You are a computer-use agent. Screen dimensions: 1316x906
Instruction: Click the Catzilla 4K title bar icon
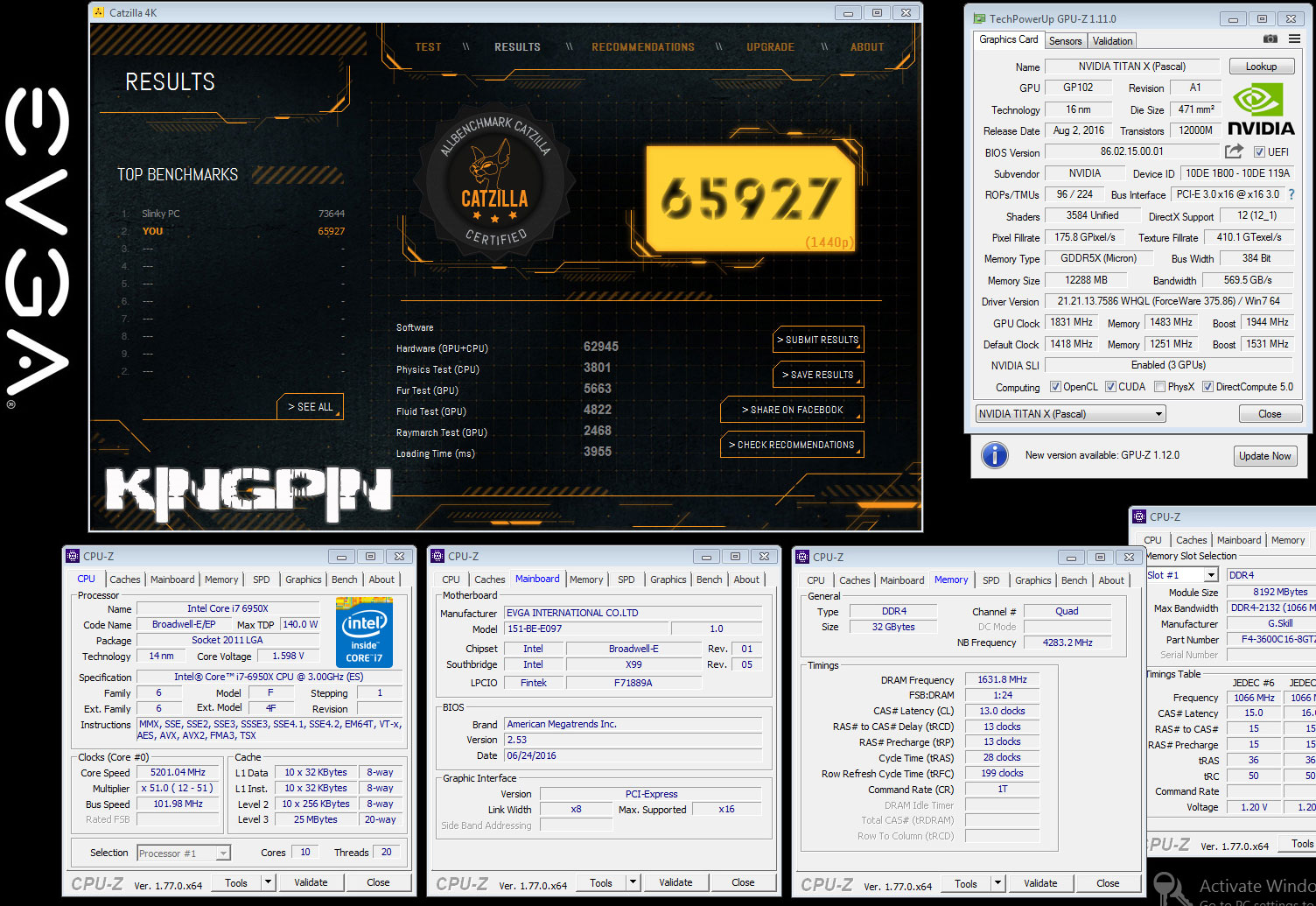click(x=99, y=12)
